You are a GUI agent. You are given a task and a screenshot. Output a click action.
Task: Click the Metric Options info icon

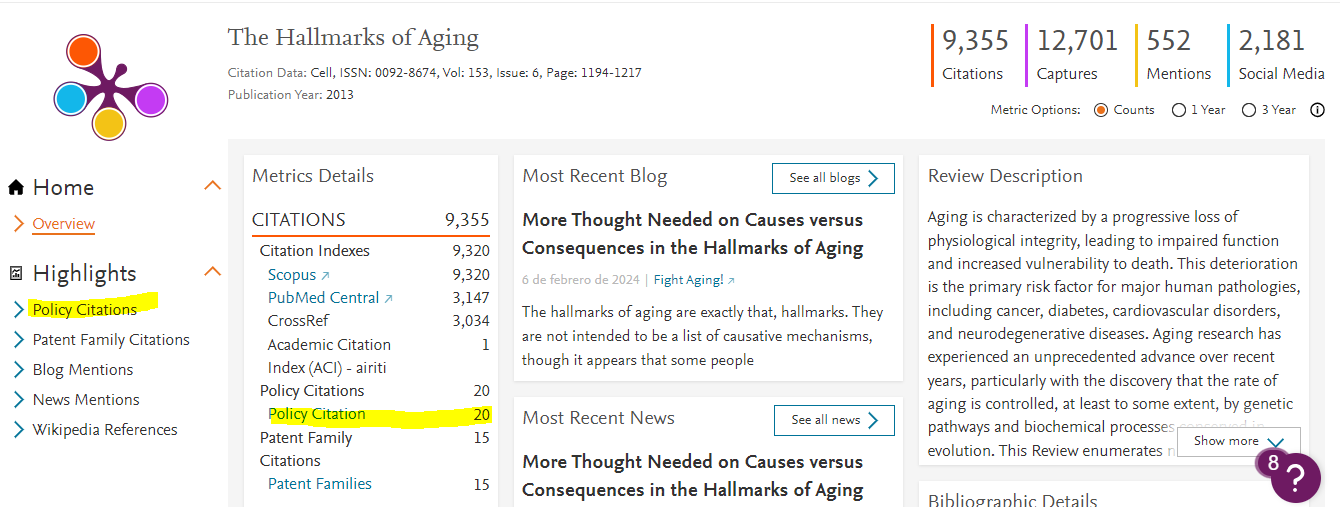click(x=1317, y=110)
